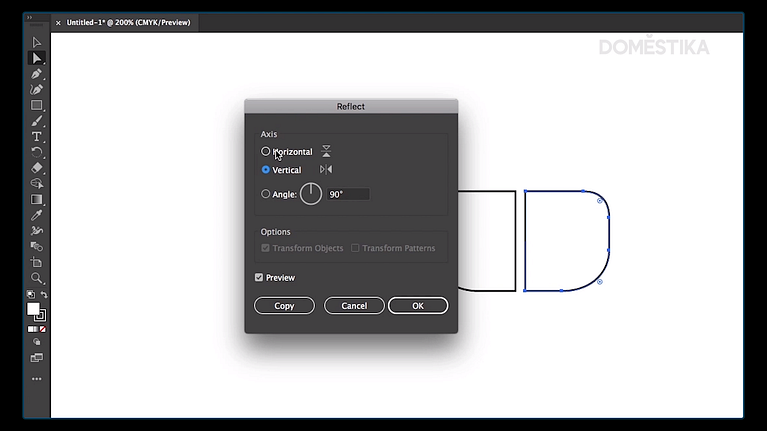Toggle the Preview checkbox
Image resolution: width=767 pixels, height=431 pixels.
tap(260, 278)
